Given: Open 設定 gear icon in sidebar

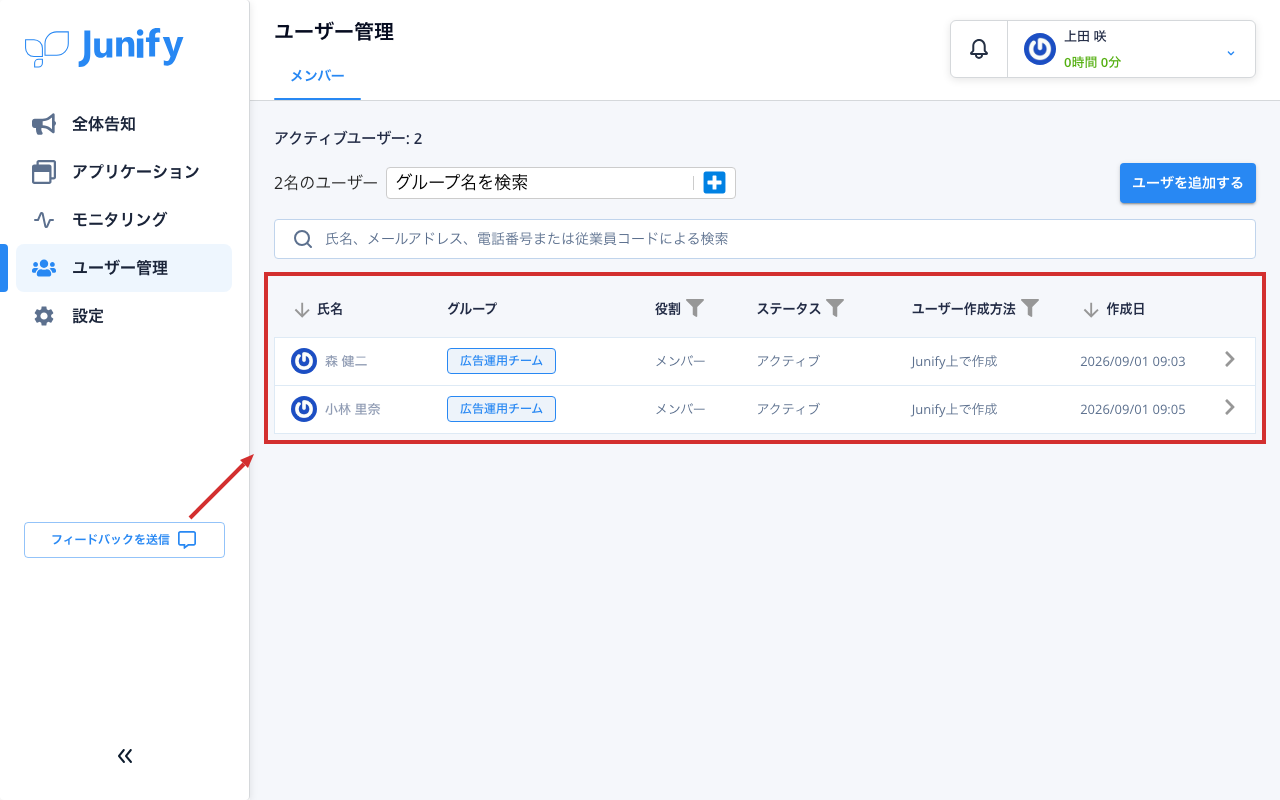Looking at the screenshot, I should click(43, 316).
